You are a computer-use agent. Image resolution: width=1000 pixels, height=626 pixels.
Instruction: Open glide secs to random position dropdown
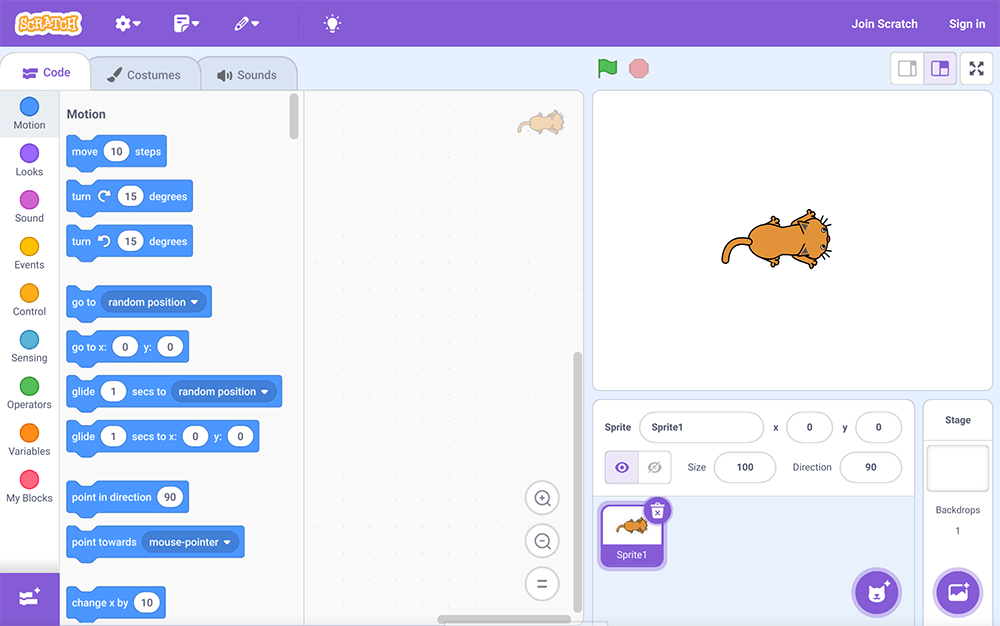point(223,391)
